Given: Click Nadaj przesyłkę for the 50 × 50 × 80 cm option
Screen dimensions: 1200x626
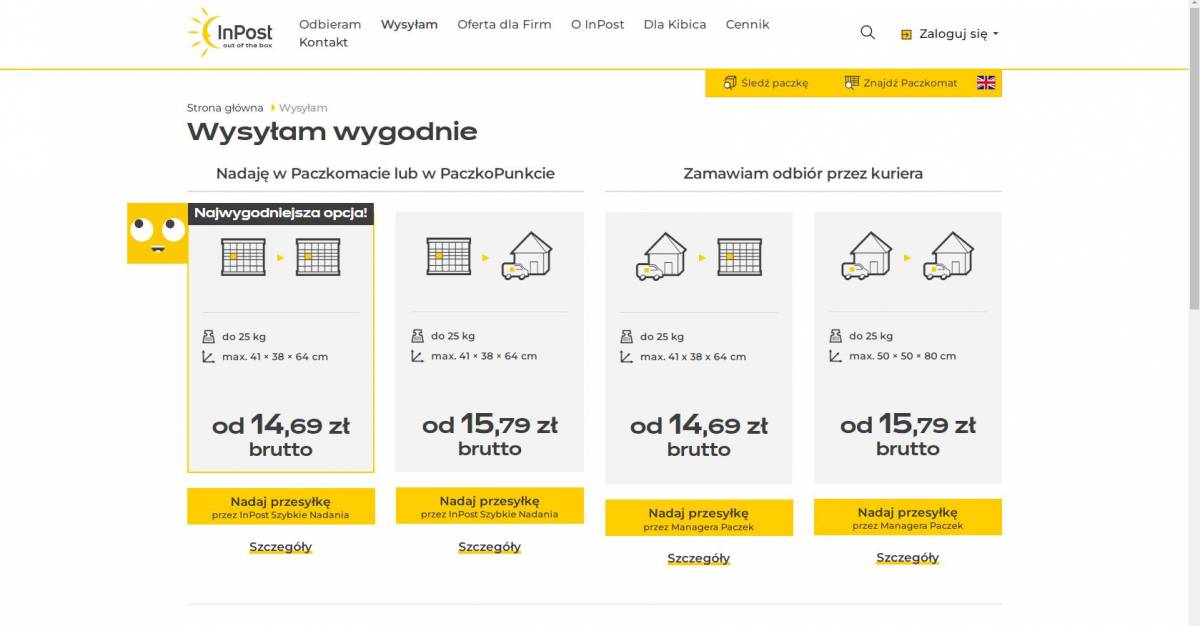Looking at the screenshot, I should pyautogui.click(x=908, y=518).
